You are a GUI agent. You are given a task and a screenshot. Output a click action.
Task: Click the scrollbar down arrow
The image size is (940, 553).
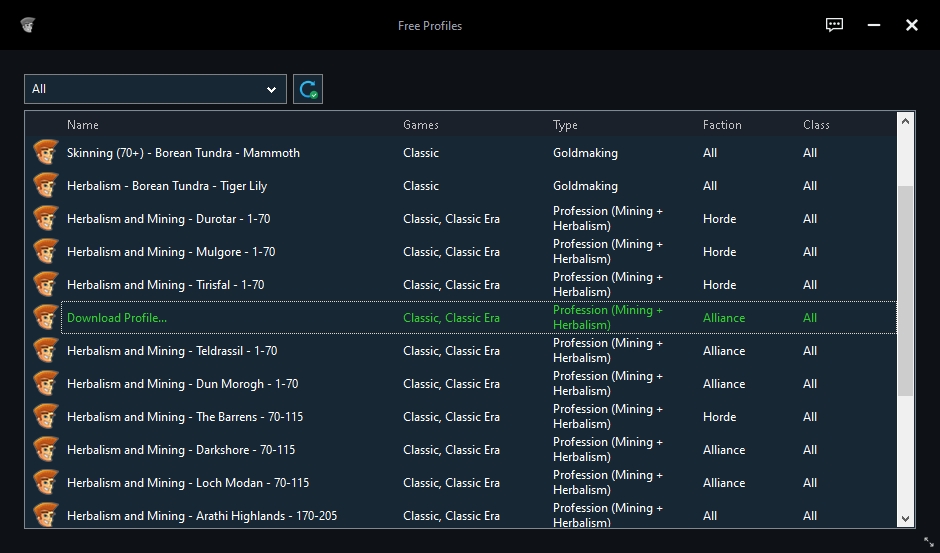[x=906, y=518]
